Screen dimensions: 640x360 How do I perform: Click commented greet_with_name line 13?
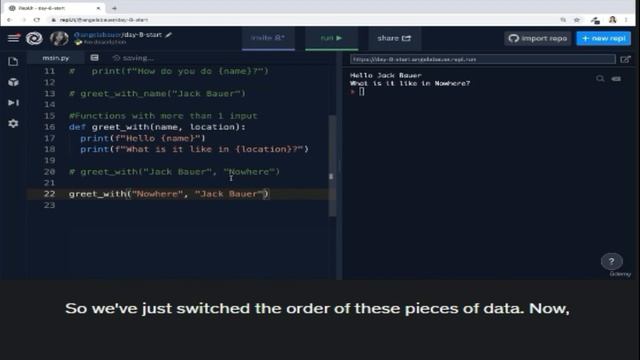pos(158,93)
